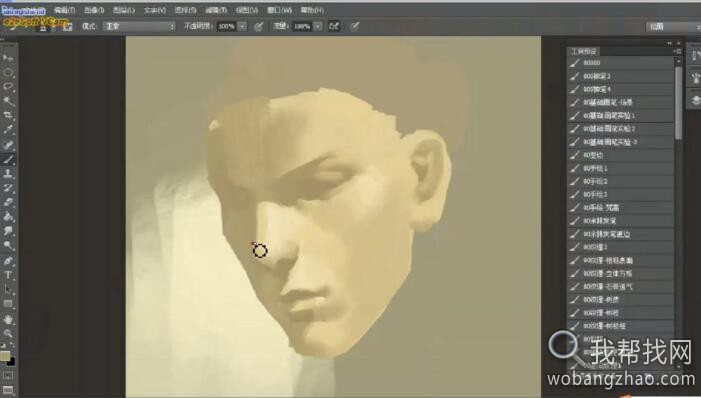The height and width of the screenshot is (398, 701).
Task: Open the 窗口(W) menu
Action: 279,10
